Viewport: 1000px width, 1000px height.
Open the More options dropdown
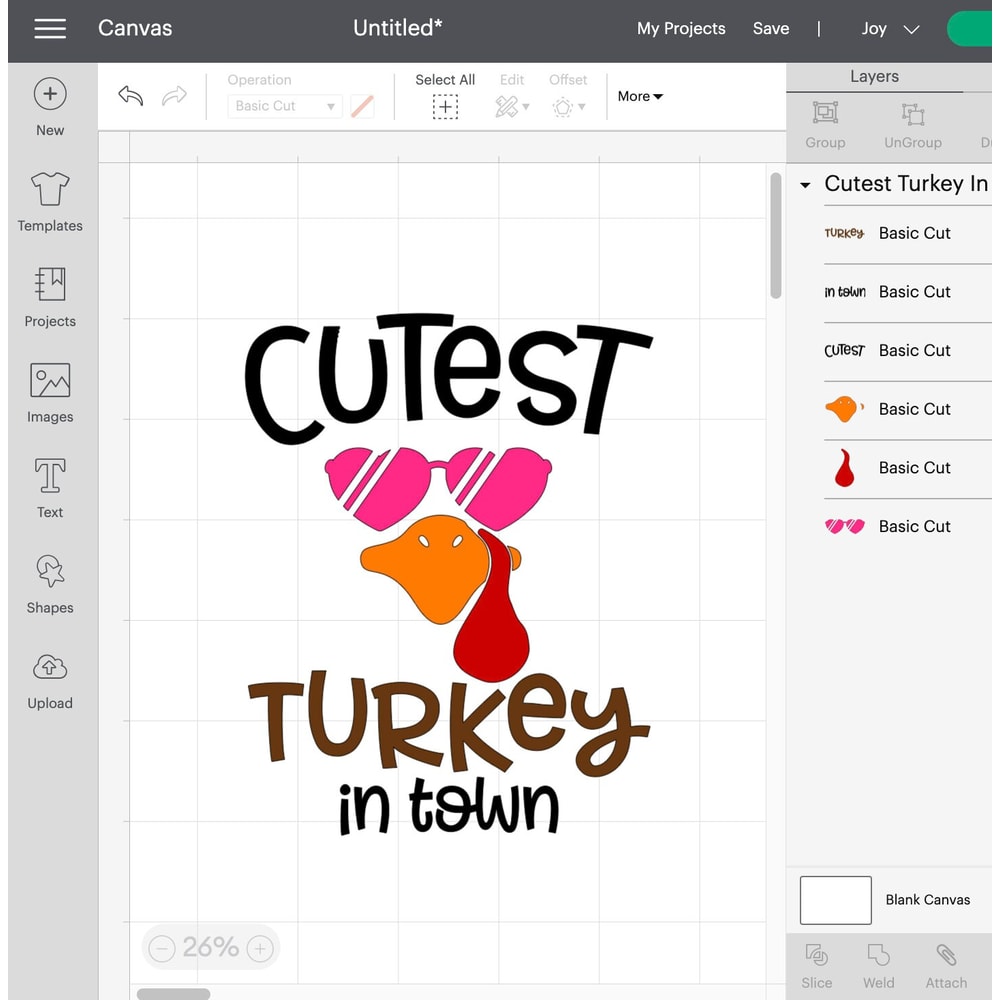point(640,96)
